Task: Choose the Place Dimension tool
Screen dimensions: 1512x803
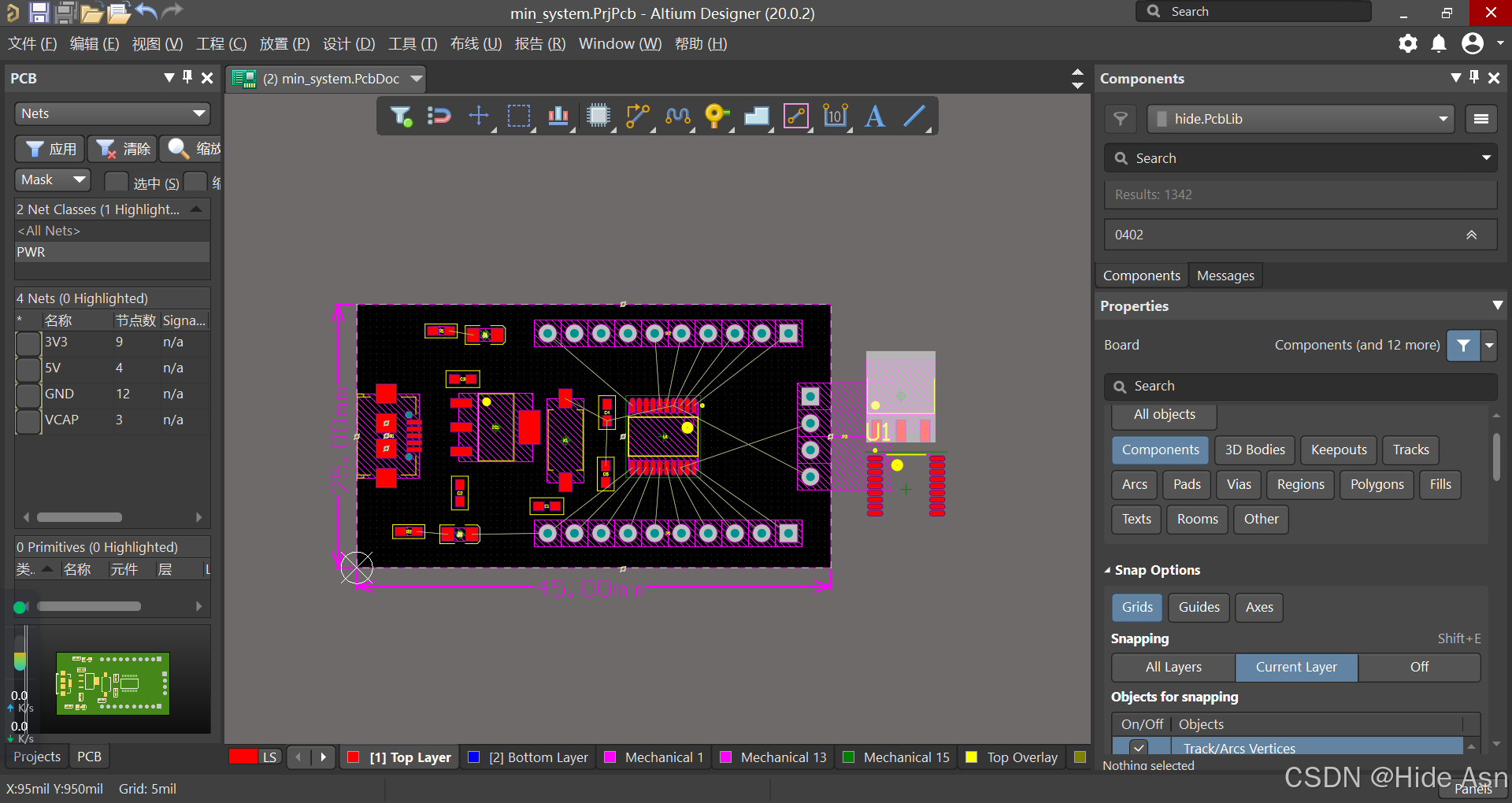Action: point(836,117)
